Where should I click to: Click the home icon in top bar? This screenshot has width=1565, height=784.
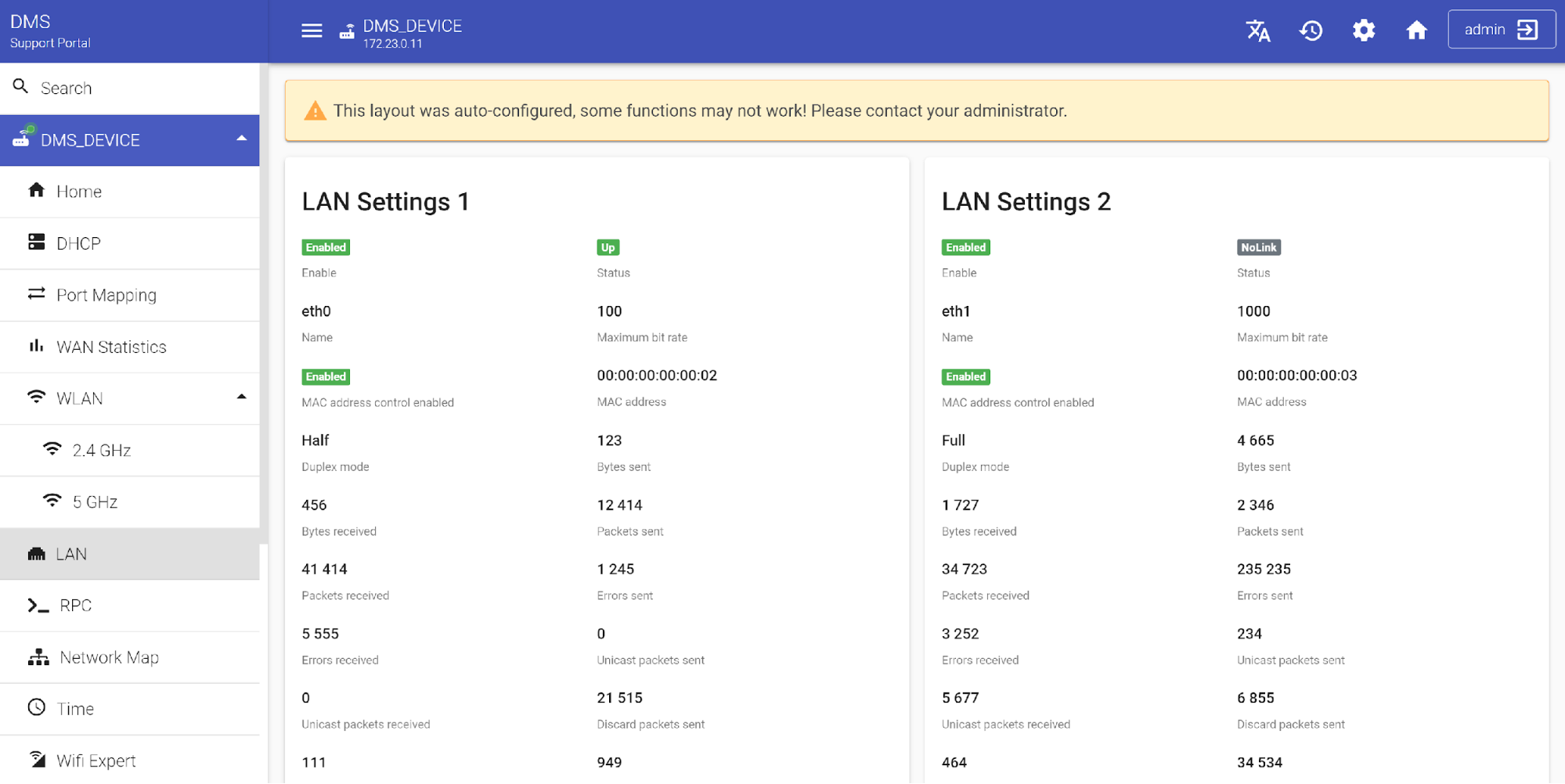tap(1416, 31)
